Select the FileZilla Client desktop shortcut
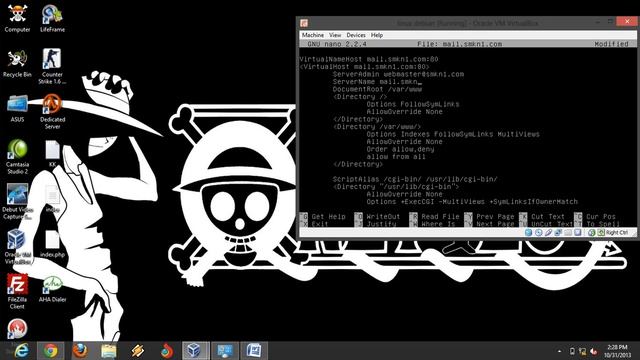Viewport: 640px width, 360px height. click(17, 291)
